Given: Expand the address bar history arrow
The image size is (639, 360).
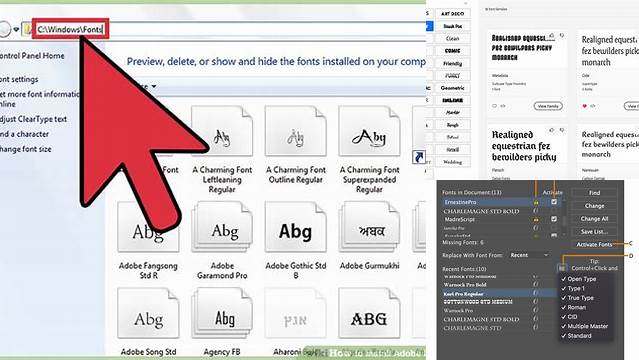Looking at the screenshot, I should pos(16,29).
